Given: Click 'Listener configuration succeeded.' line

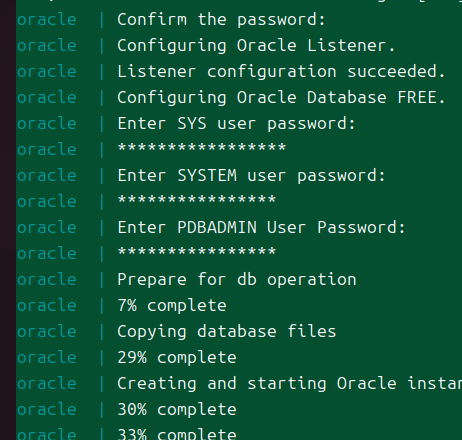Looking at the screenshot, I should pyautogui.click(x=281, y=72).
